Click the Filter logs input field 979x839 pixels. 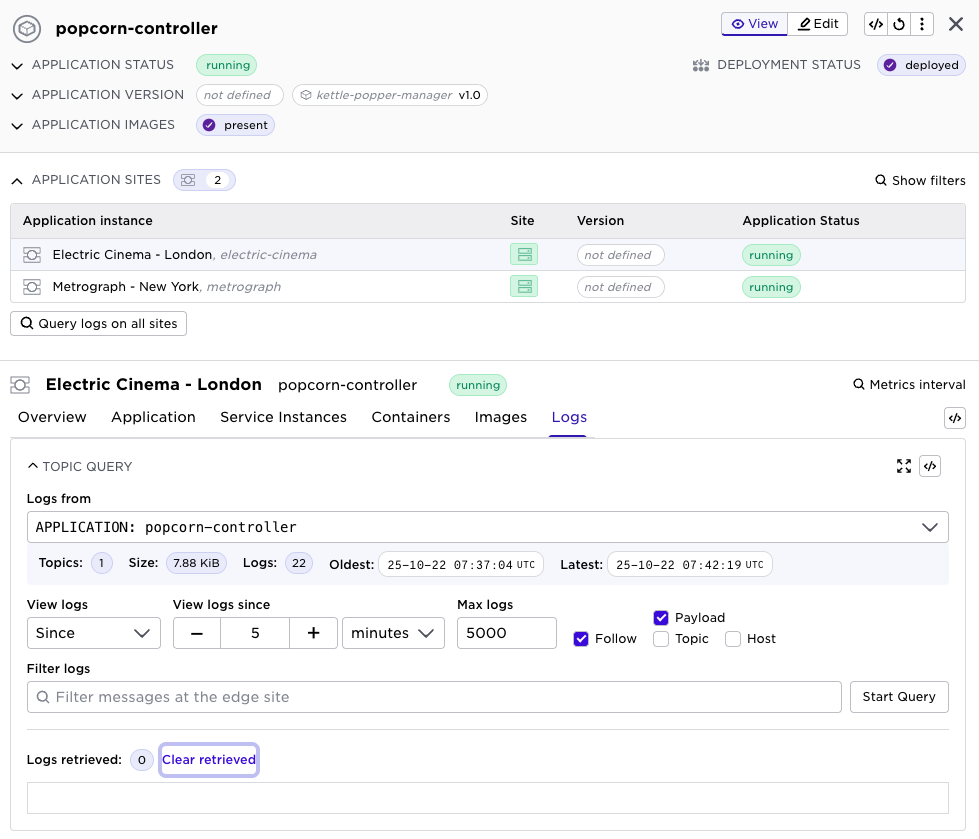coord(434,697)
